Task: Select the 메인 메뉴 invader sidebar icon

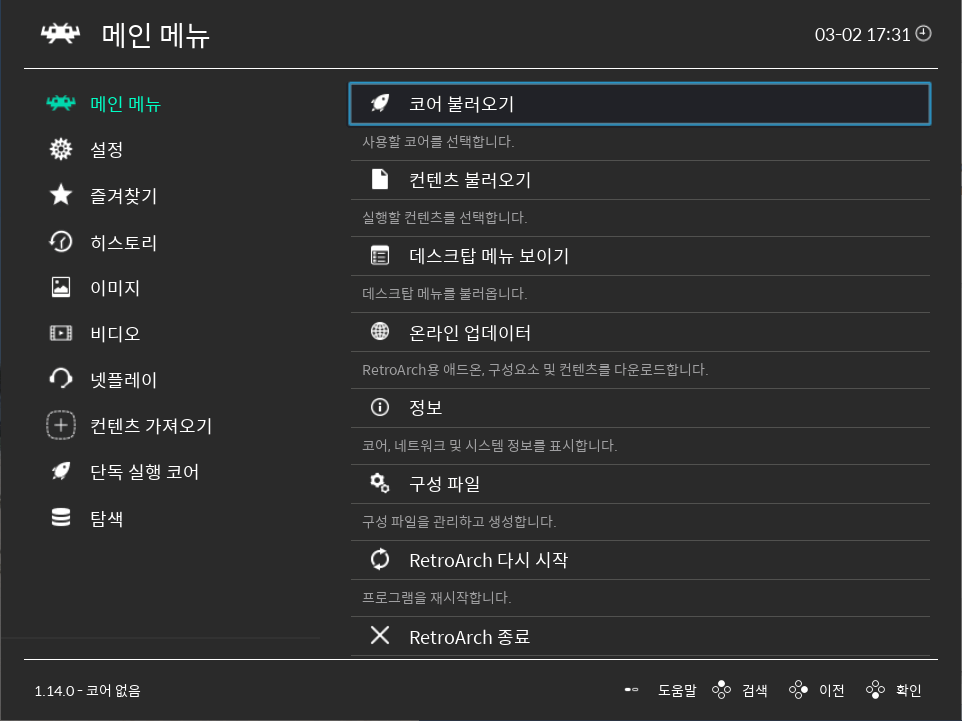Action: [61, 103]
